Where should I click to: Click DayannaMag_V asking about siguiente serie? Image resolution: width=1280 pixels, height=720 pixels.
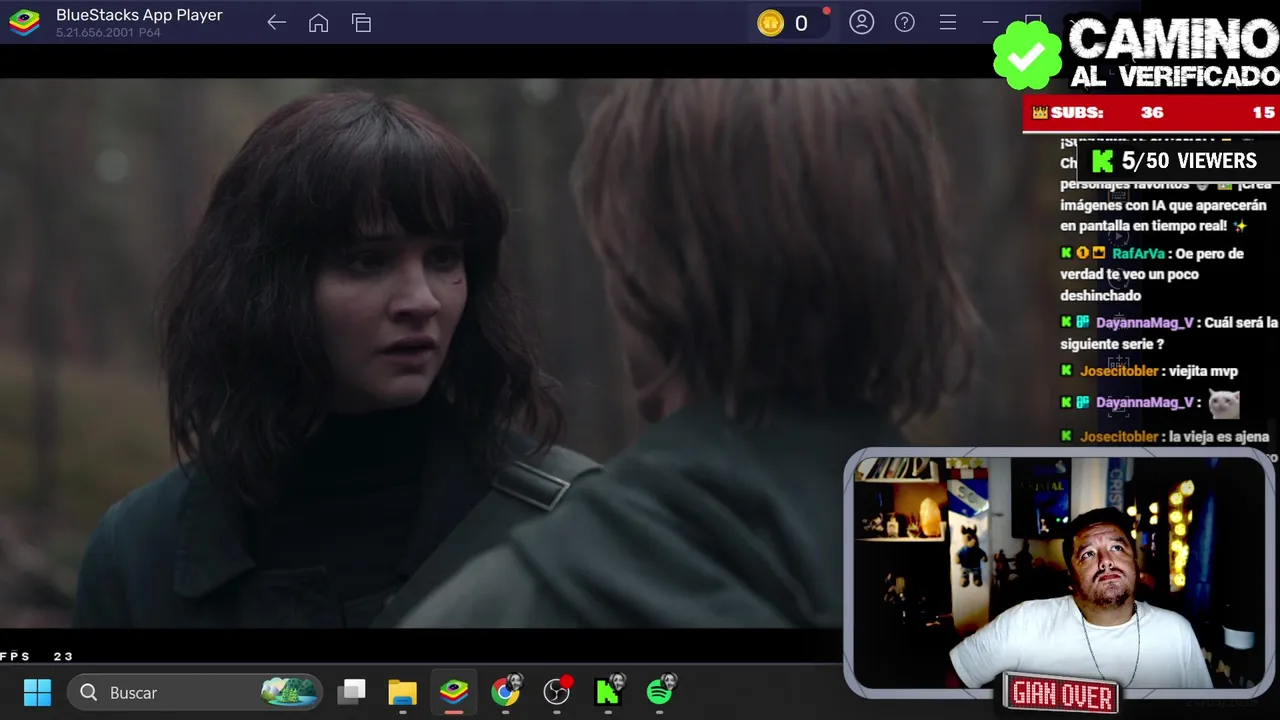coord(1169,333)
